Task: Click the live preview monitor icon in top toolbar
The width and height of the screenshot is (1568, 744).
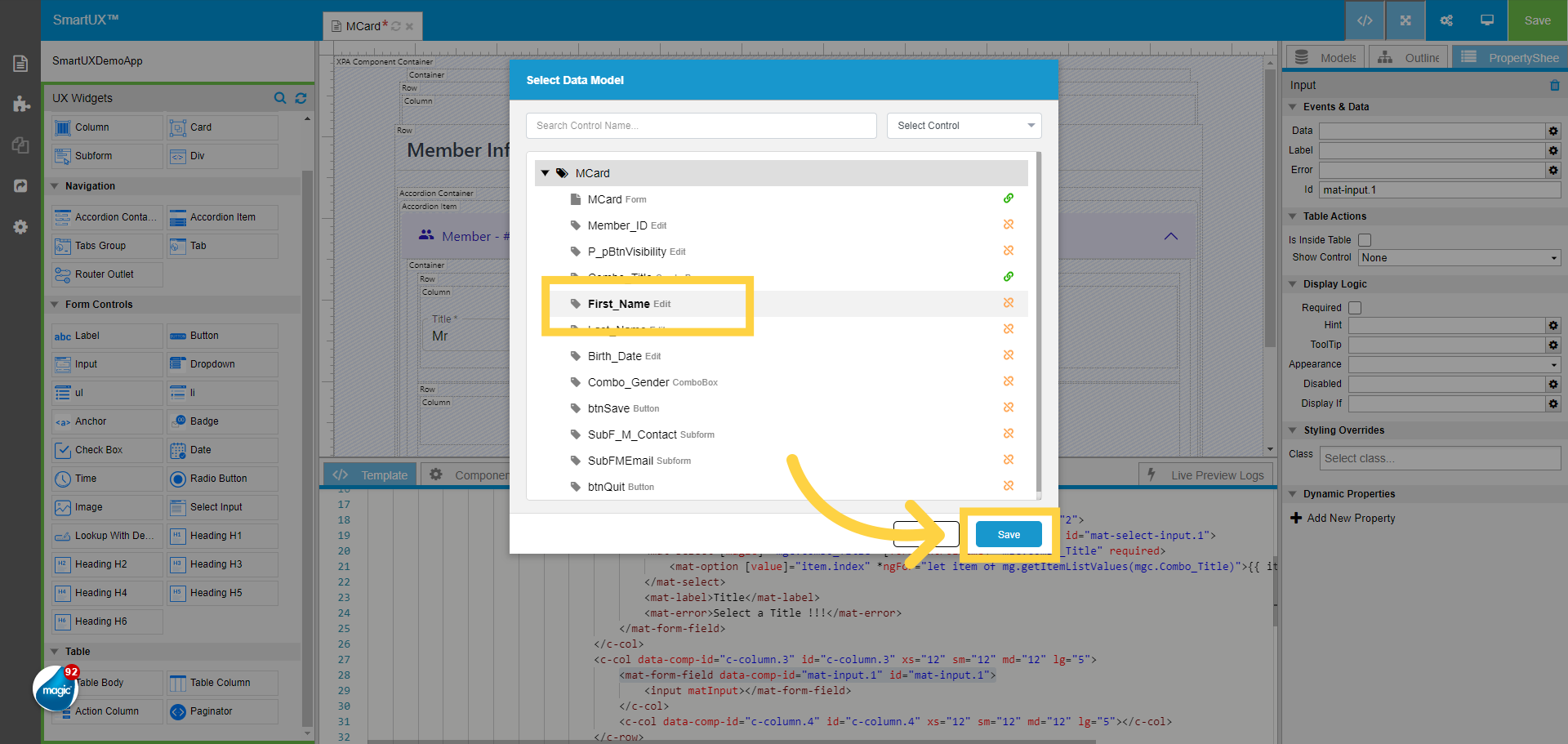Action: tap(1486, 20)
